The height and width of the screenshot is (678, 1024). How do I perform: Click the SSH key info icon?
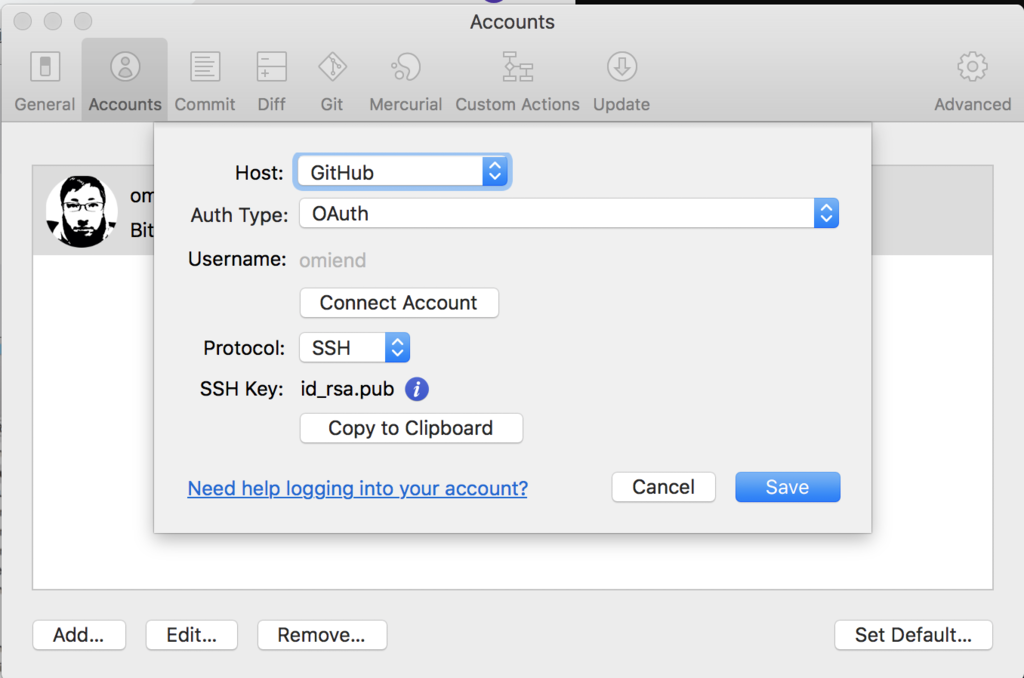[417, 389]
